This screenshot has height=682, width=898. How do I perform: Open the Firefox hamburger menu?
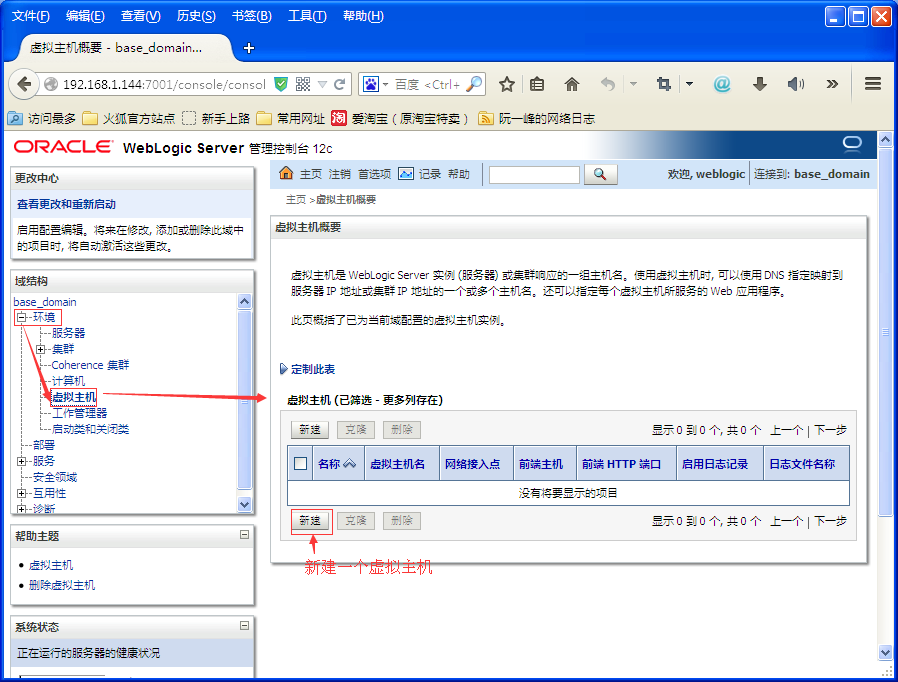pyautogui.click(x=873, y=84)
